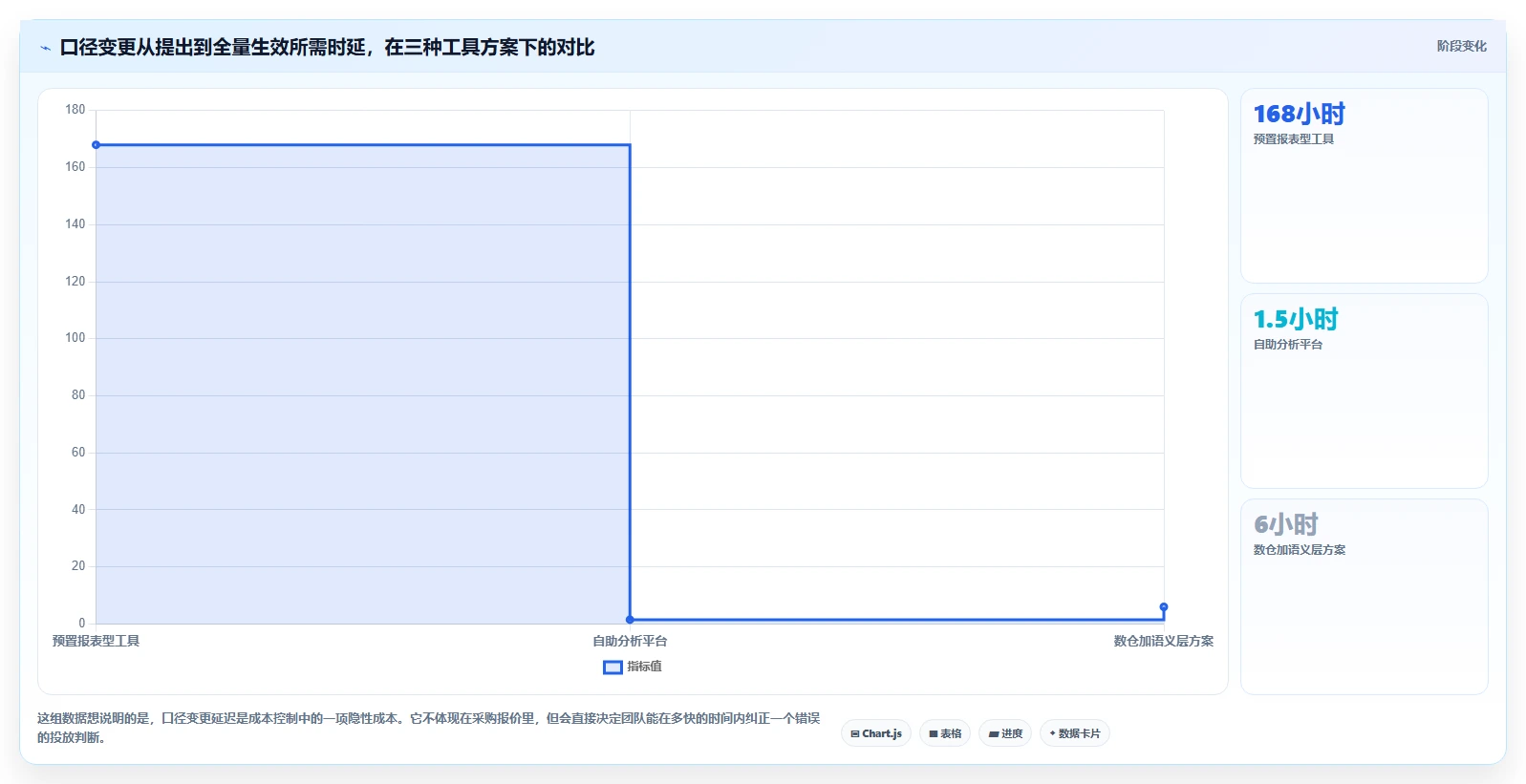Click y-axis value 100
Image resolution: width=1526 pixels, height=784 pixels.
pyautogui.click(x=75, y=338)
